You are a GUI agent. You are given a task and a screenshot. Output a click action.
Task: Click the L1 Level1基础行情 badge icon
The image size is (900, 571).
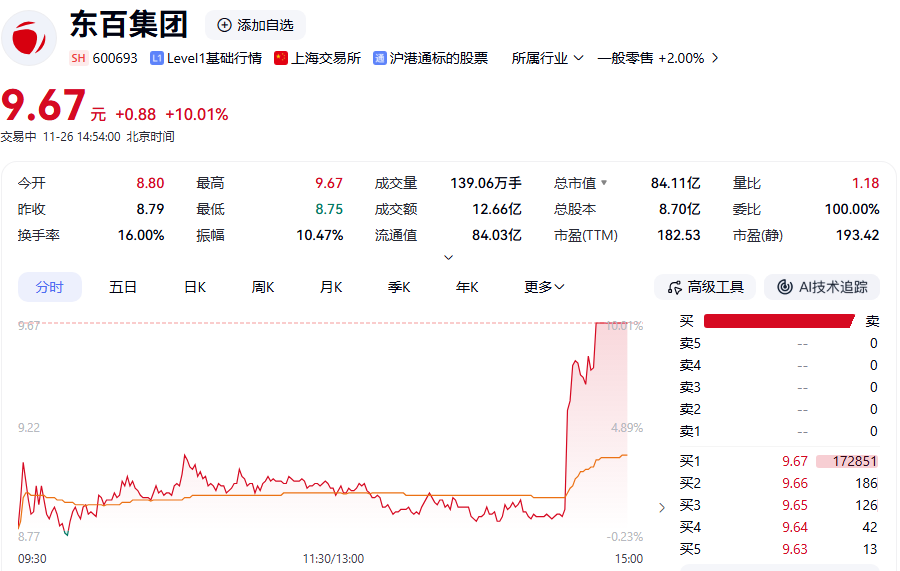(x=157, y=59)
